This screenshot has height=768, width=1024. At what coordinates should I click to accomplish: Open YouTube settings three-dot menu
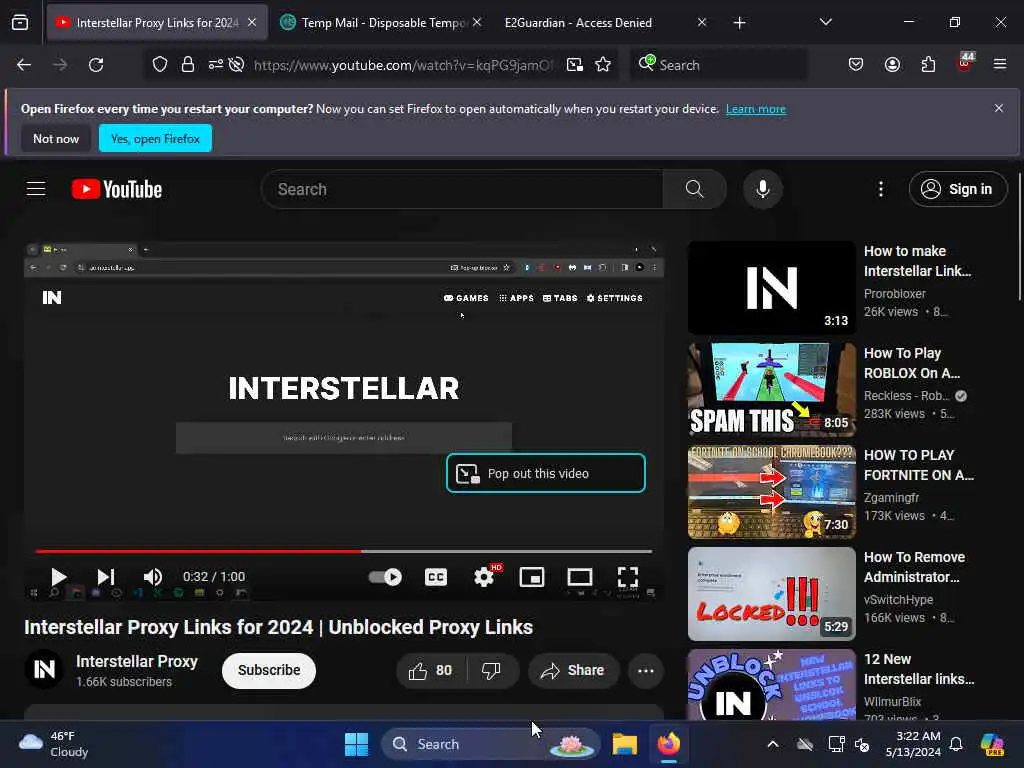(x=881, y=189)
